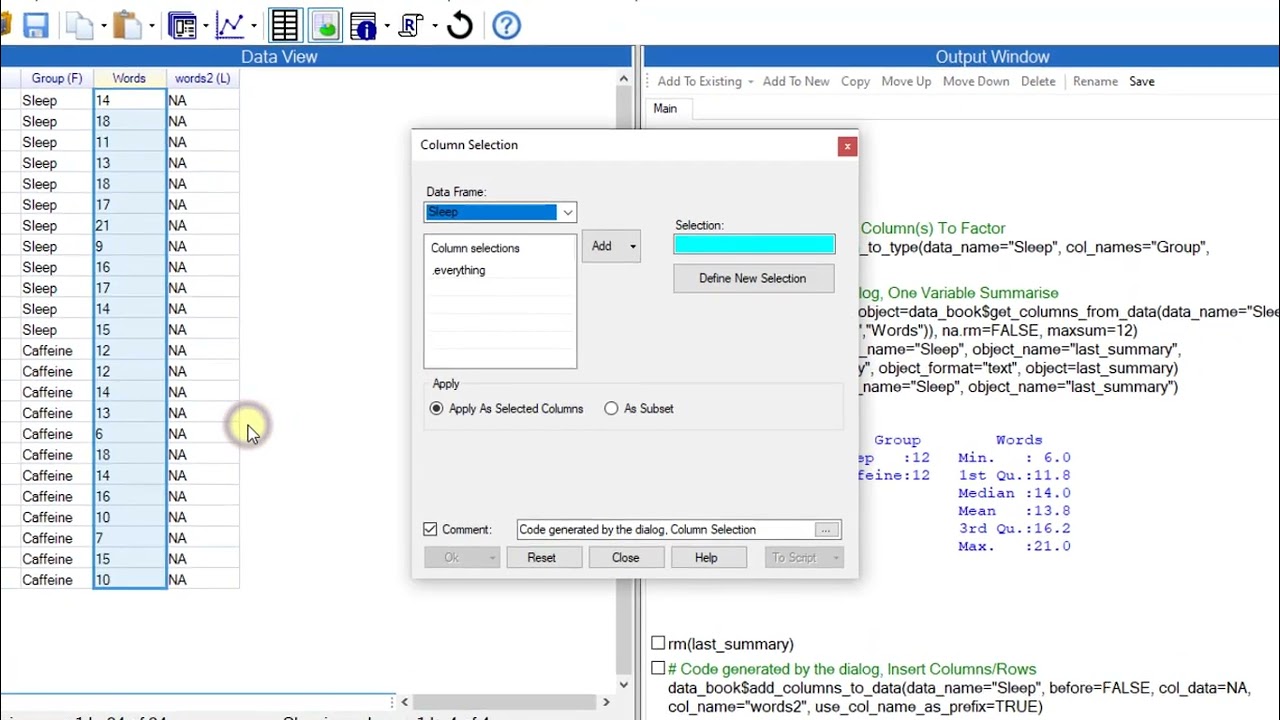Click the metadata info table icon
This screenshot has height=720, width=1280.
tap(364, 26)
